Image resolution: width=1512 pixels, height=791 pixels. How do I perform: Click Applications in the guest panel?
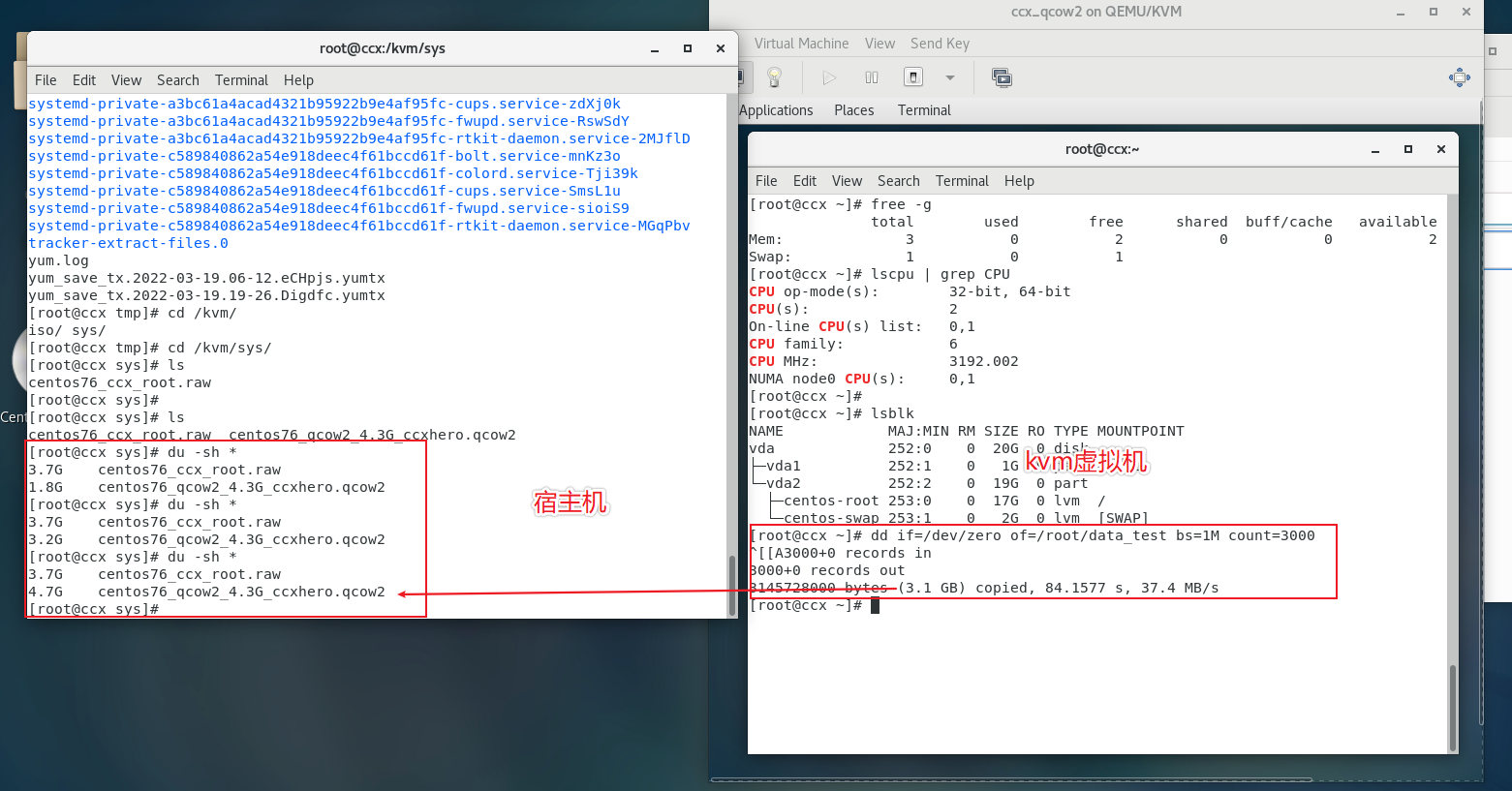click(777, 110)
